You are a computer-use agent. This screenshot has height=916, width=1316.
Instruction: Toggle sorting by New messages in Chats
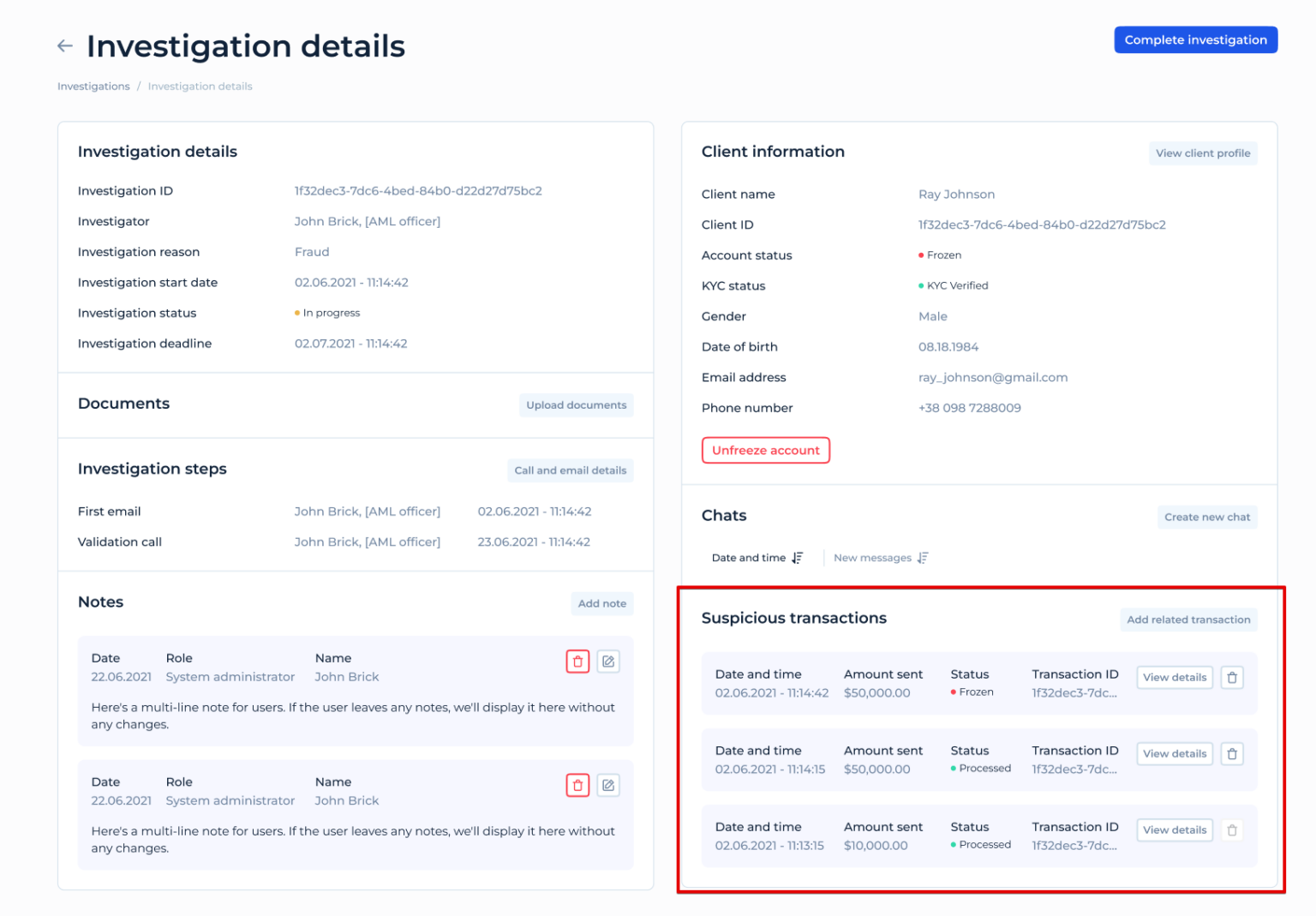(x=881, y=557)
